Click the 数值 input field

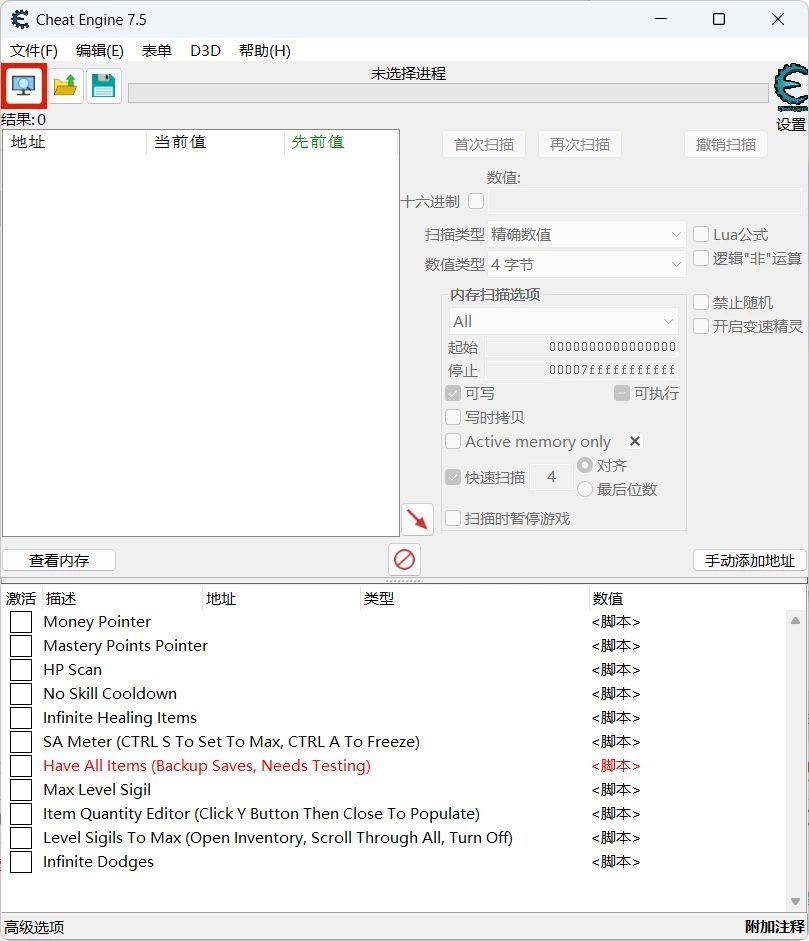coord(645,201)
